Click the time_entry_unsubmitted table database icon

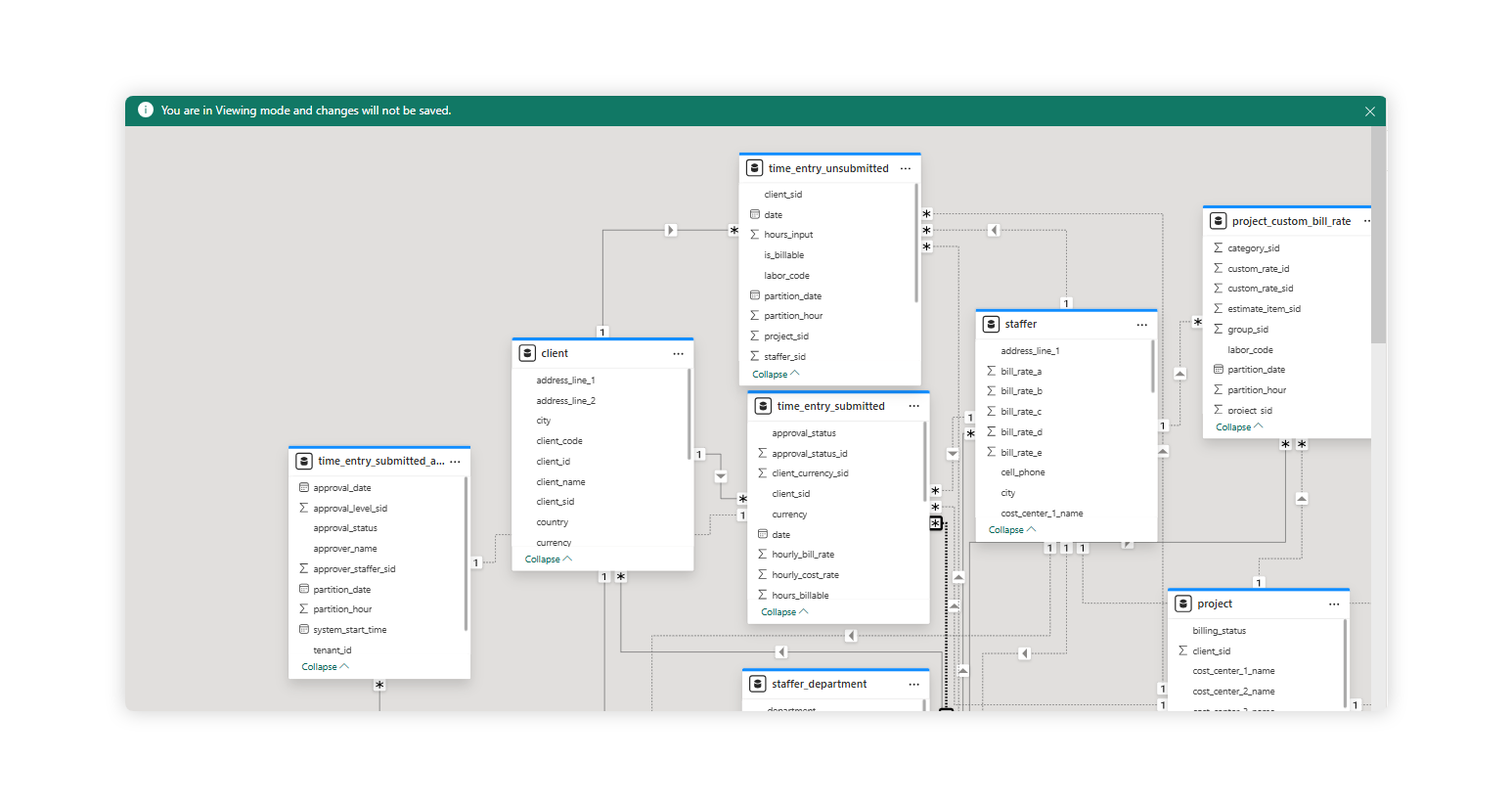pos(754,168)
